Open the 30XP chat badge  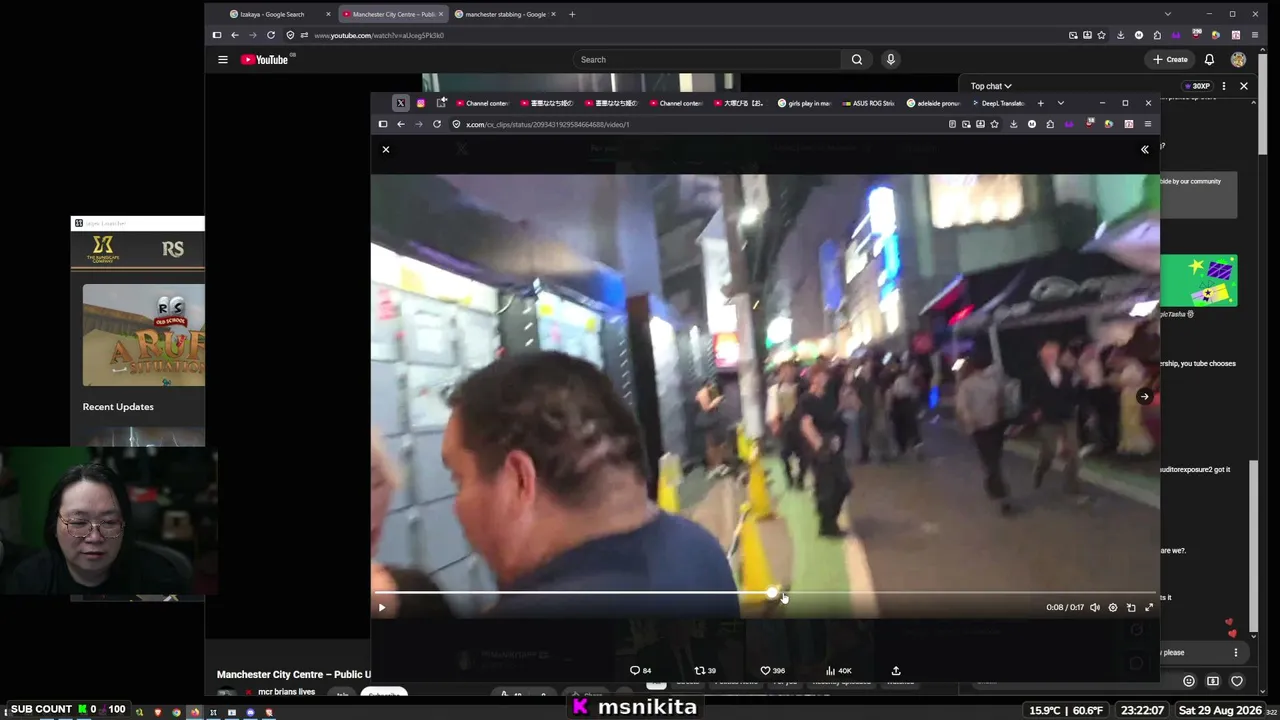coord(1197,86)
